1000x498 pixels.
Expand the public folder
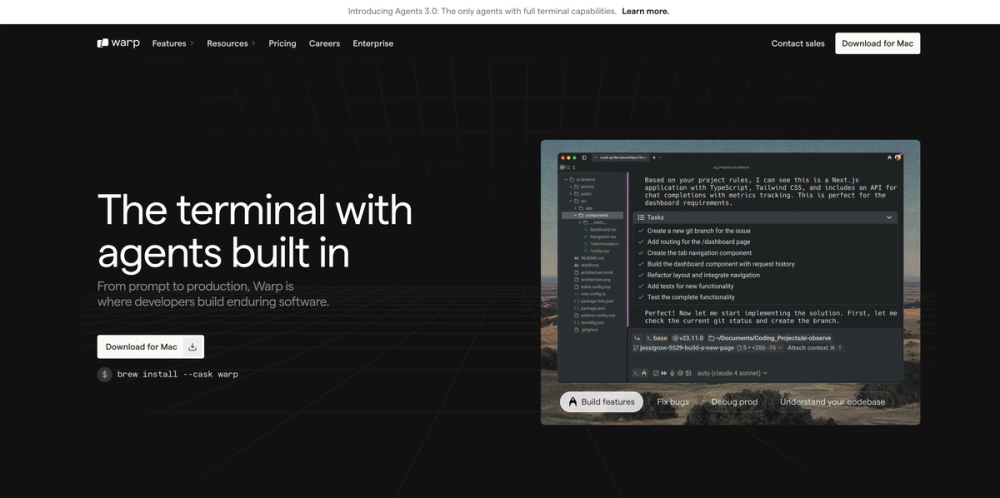pos(571,194)
